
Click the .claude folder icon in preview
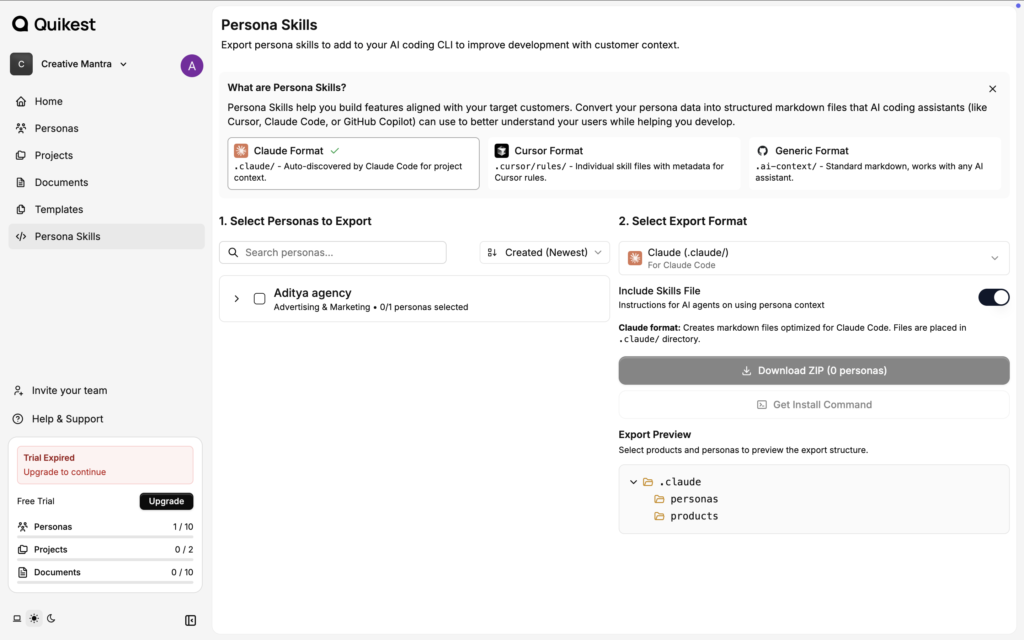click(648, 482)
